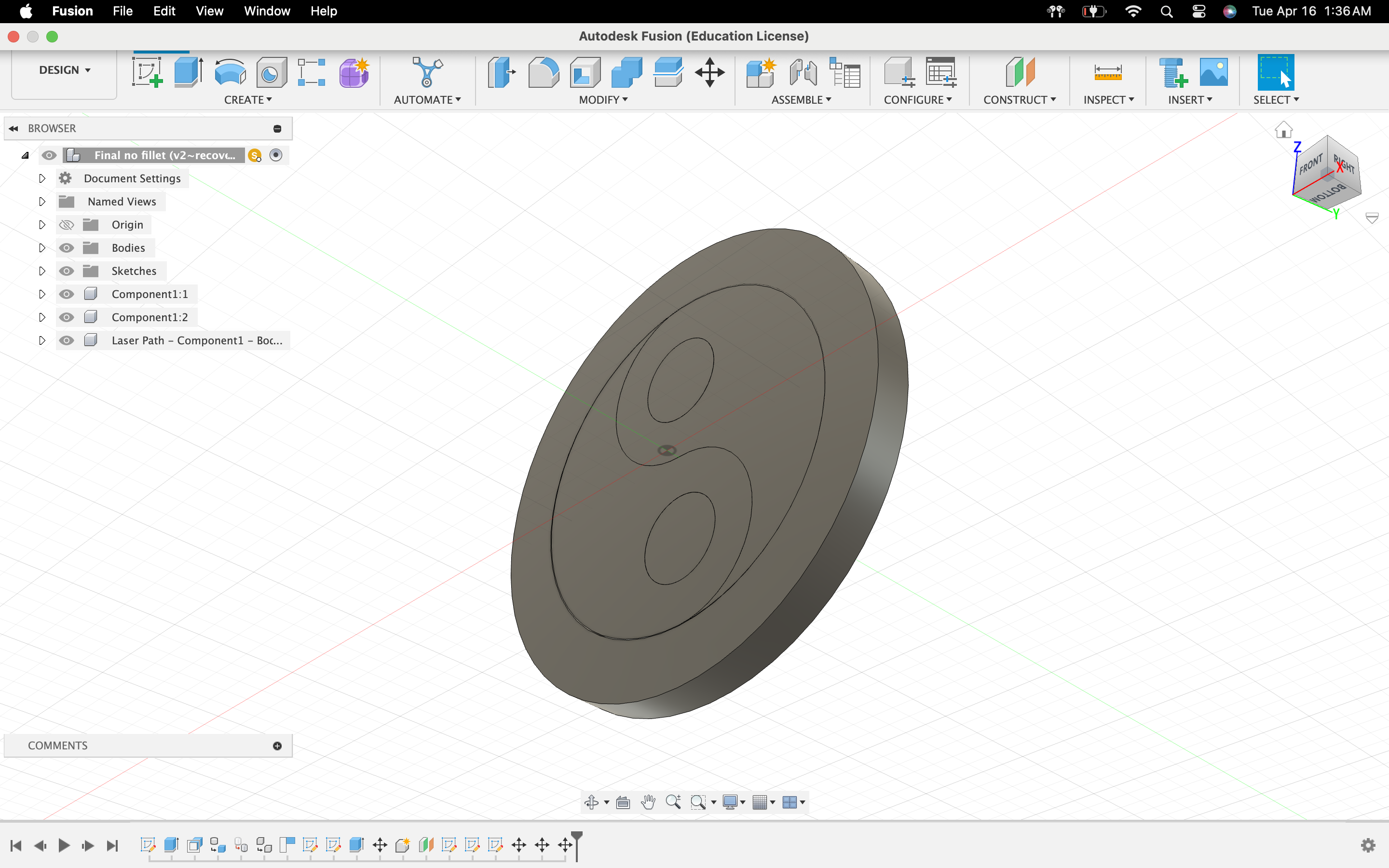Screen dimensions: 1389x868
Task: Select the Configure Model tool
Action: [899, 73]
